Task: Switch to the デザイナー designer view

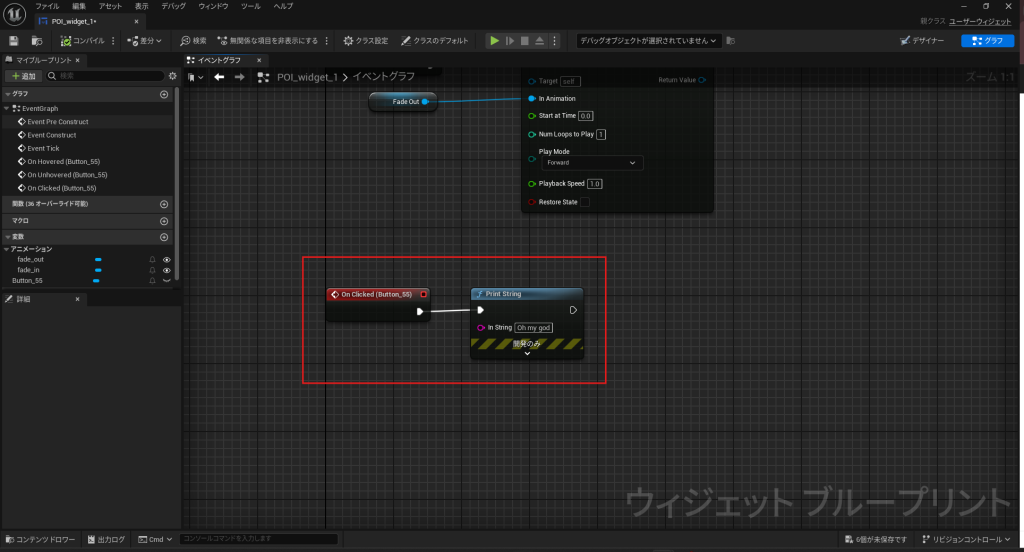Action: pos(924,41)
